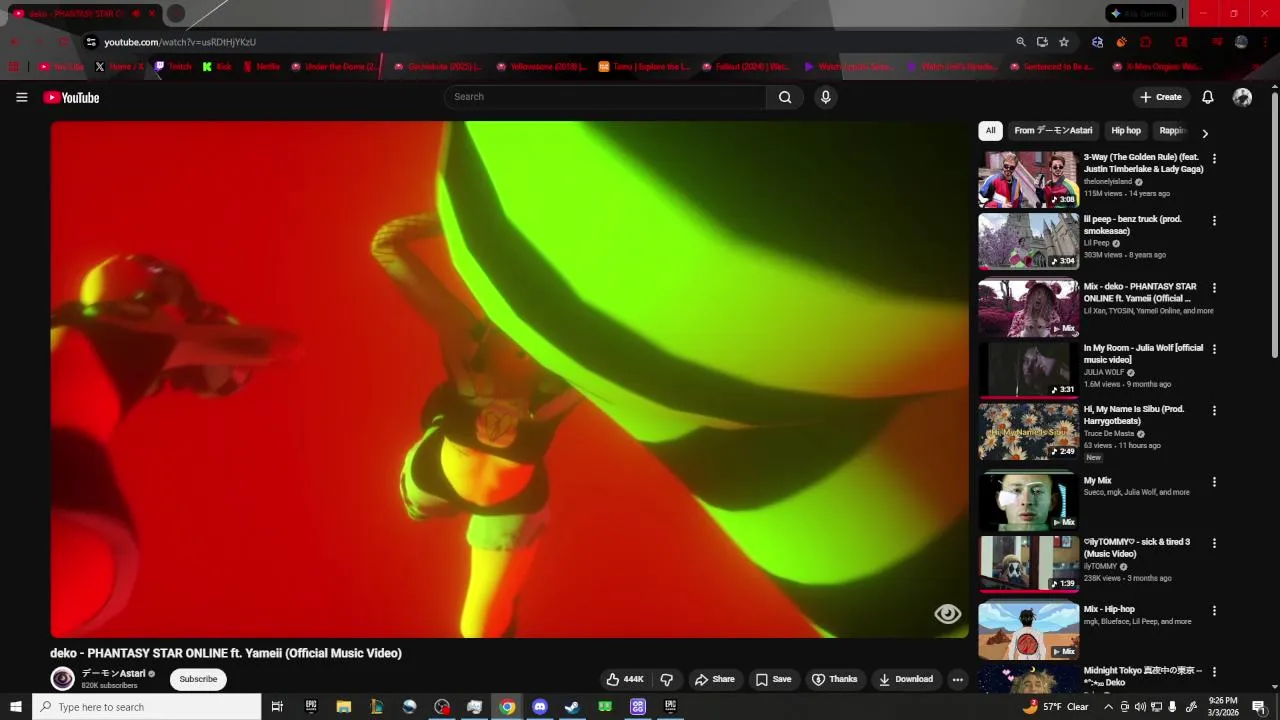Image resolution: width=1280 pixels, height=720 pixels.
Task: Like the video showing 444K
Action: click(x=625, y=679)
